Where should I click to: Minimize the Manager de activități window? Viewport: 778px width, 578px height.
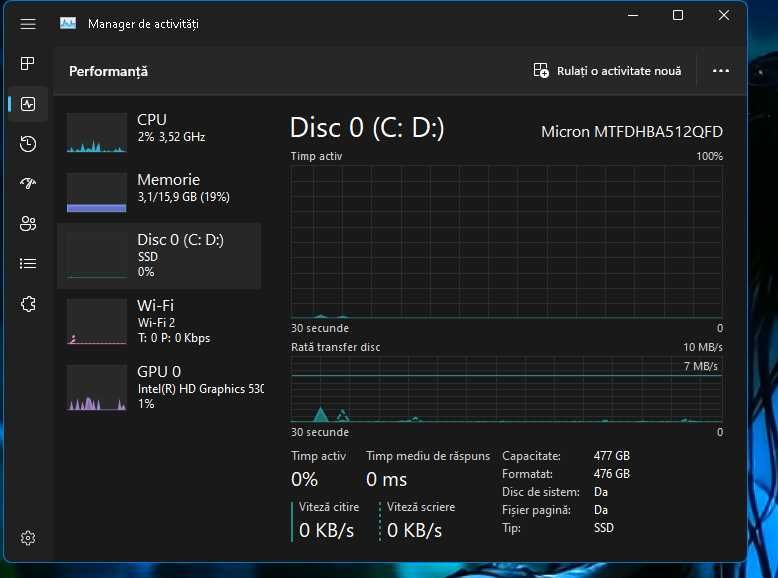633,15
